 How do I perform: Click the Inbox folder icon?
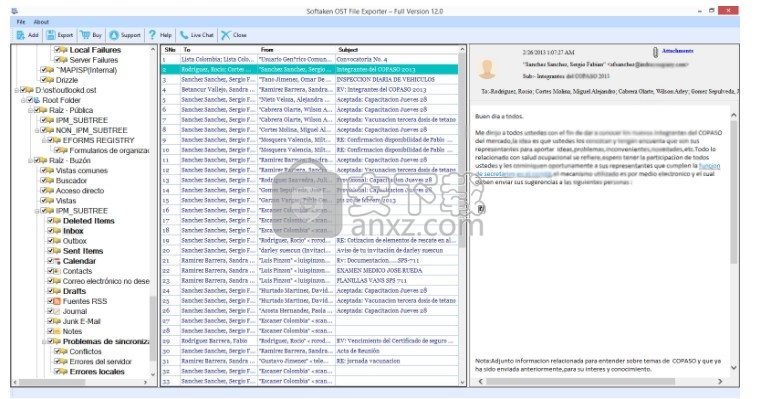pyautogui.click(x=57, y=231)
